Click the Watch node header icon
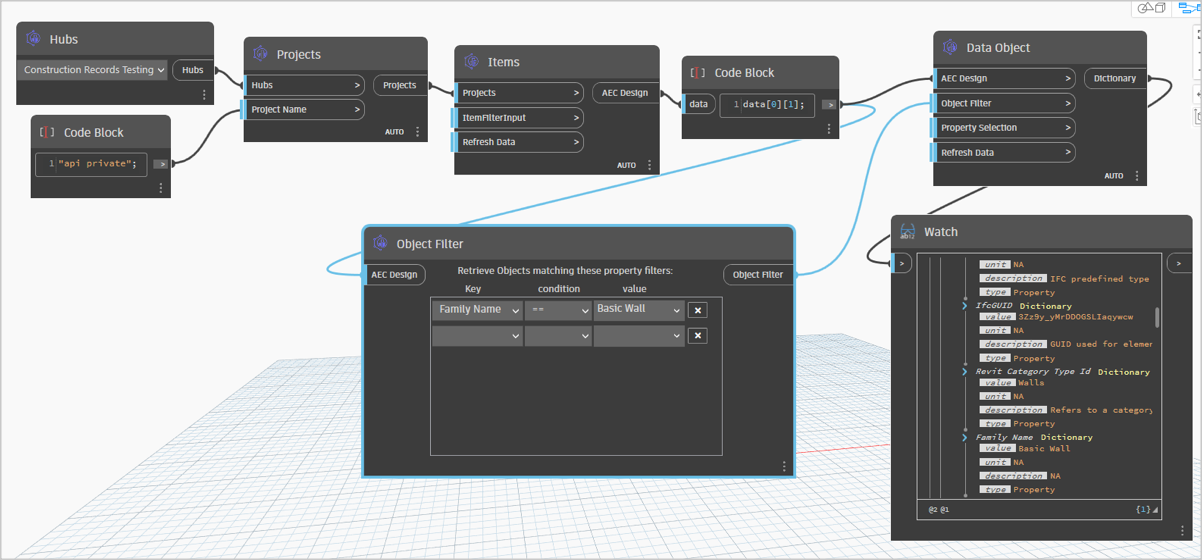 pyautogui.click(x=908, y=232)
